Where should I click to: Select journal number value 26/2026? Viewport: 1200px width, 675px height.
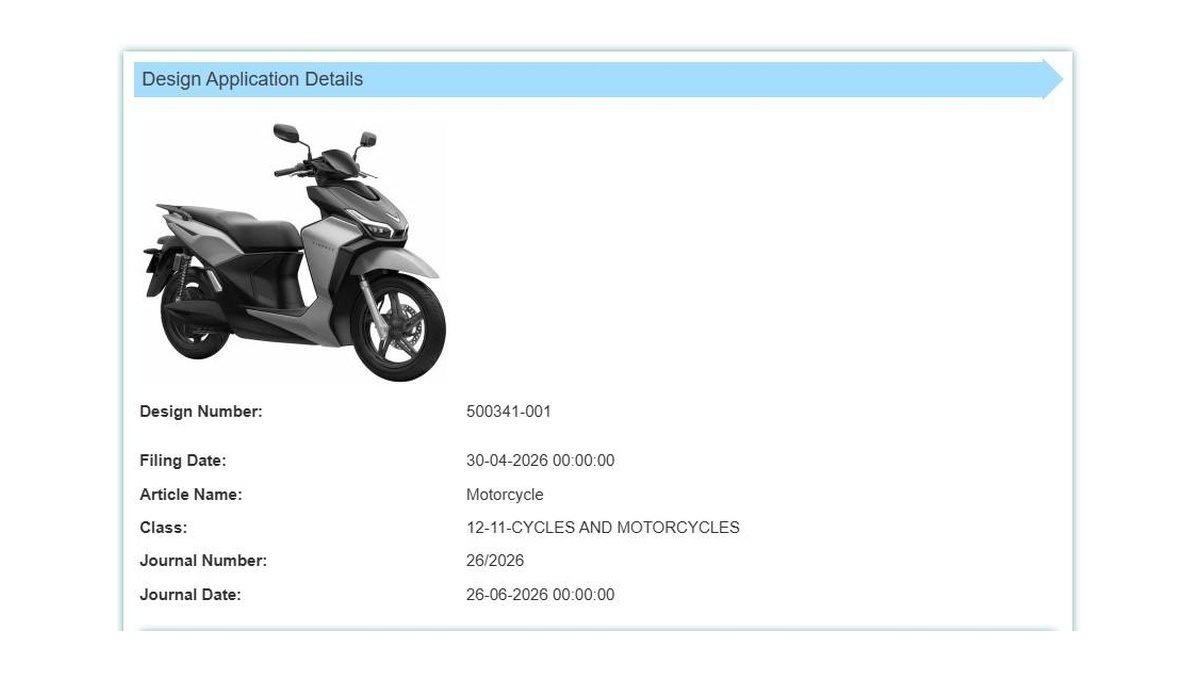coord(495,561)
